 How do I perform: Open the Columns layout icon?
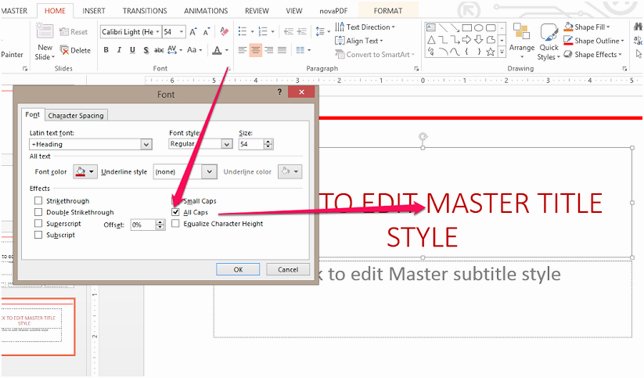pyautogui.click(x=300, y=50)
